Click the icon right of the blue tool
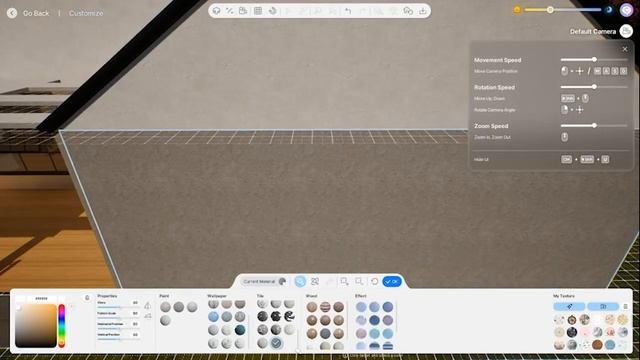 click(315, 281)
